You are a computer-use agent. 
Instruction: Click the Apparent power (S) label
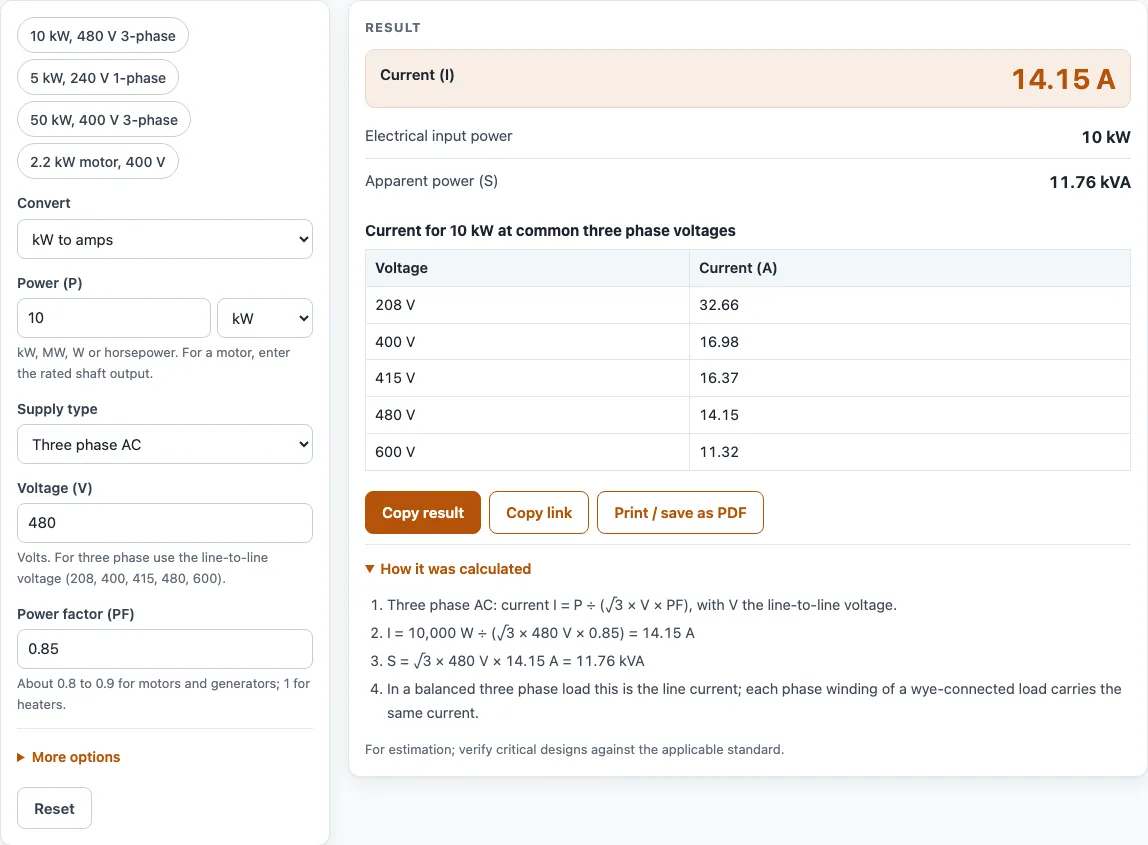coord(431,181)
